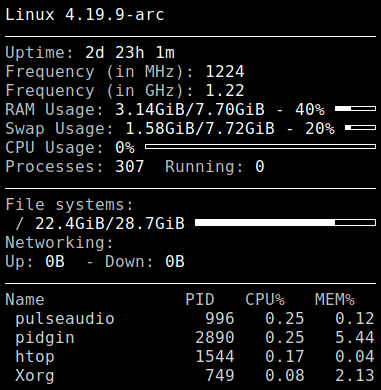Image resolution: width=381 pixels, height=390 pixels.
Task: Click the frequency value 1224 MHz
Action: (x=225, y=71)
